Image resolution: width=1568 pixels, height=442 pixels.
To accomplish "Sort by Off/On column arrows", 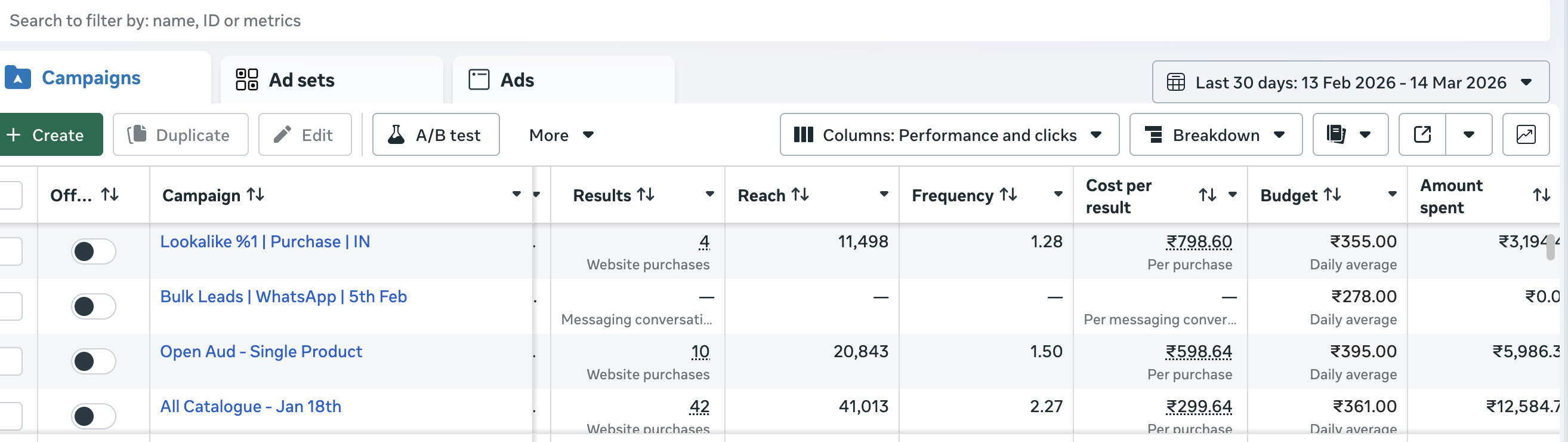I will coord(110,195).
